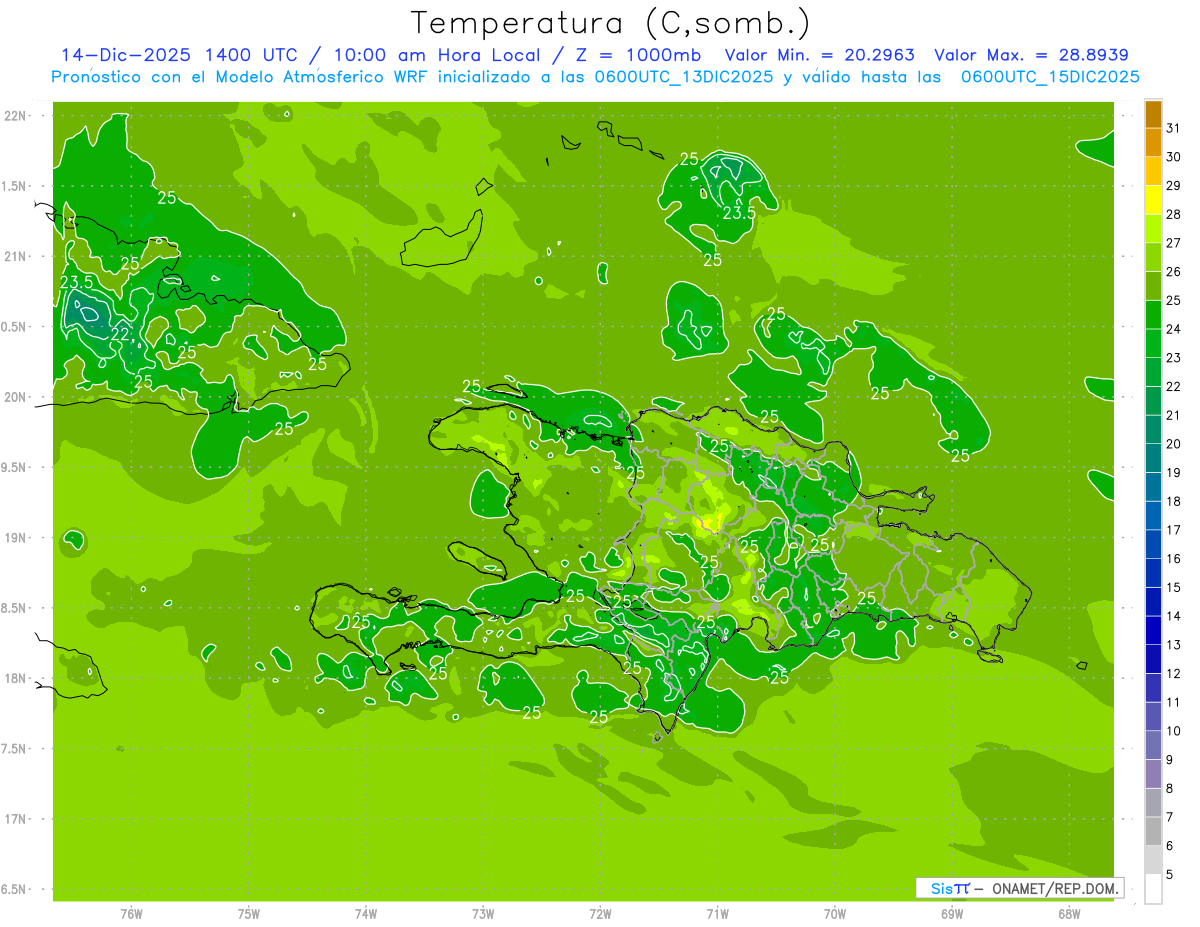The width and height of the screenshot is (1200, 927).
Task: Click the colorbar label '27'
Action: [1173, 243]
